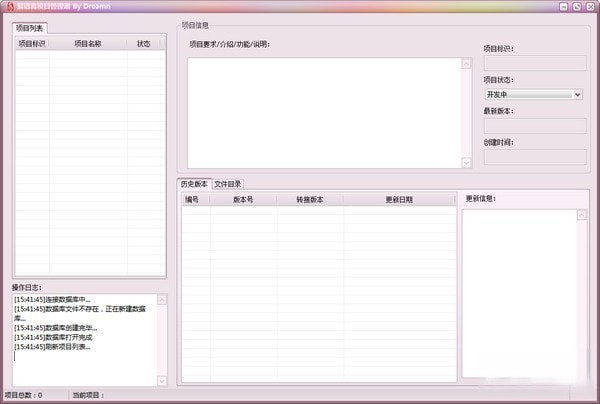Select log line 数据库创建完毕...
The width and height of the screenshot is (600, 404).
55,328
